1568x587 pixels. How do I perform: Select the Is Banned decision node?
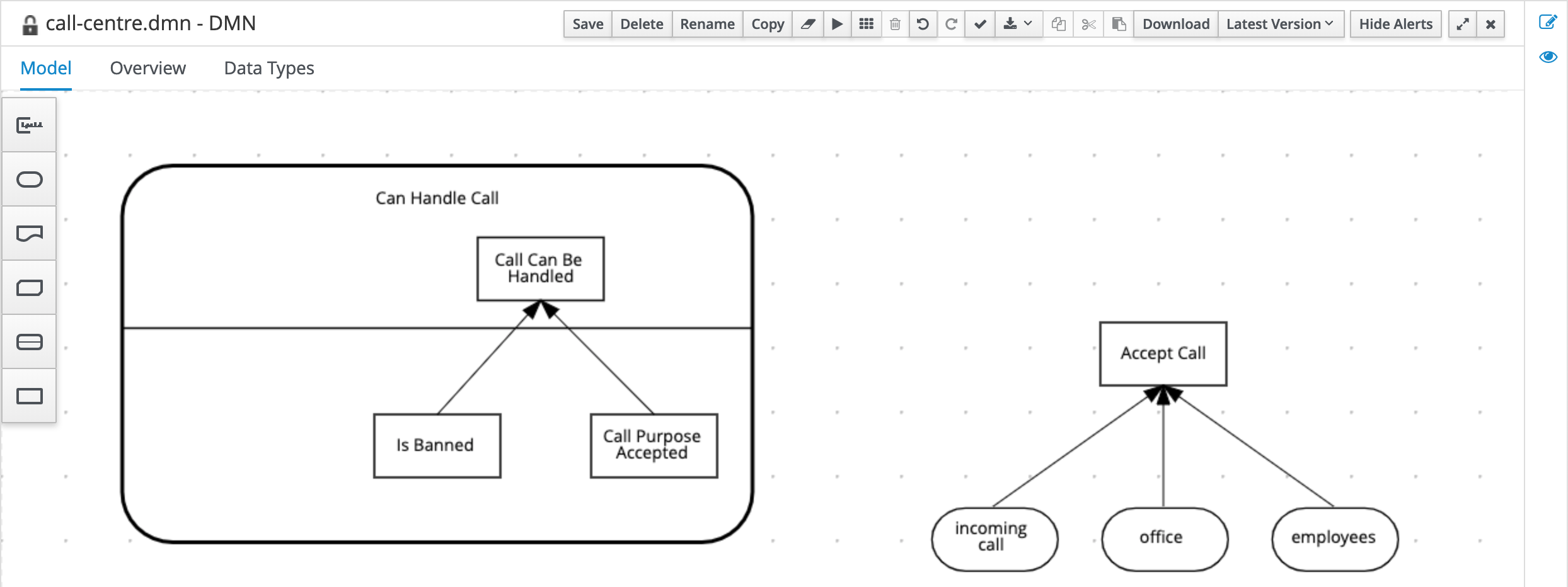pyautogui.click(x=437, y=446)
